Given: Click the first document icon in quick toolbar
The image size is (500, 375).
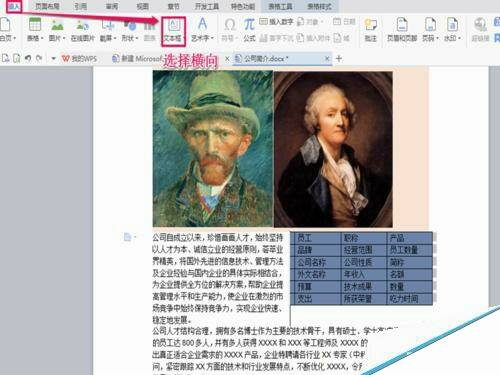Looking at the screenshot, I should coord(5,58).
